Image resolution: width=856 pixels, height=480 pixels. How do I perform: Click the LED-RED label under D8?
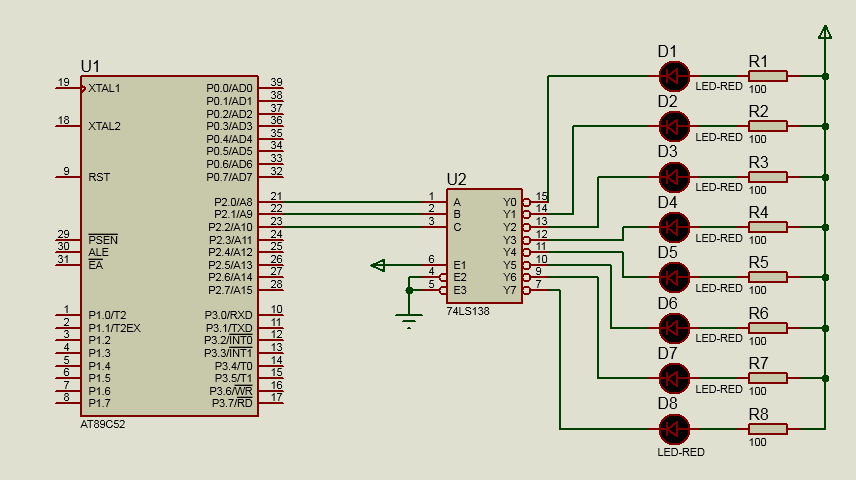(x=680, y=452)
